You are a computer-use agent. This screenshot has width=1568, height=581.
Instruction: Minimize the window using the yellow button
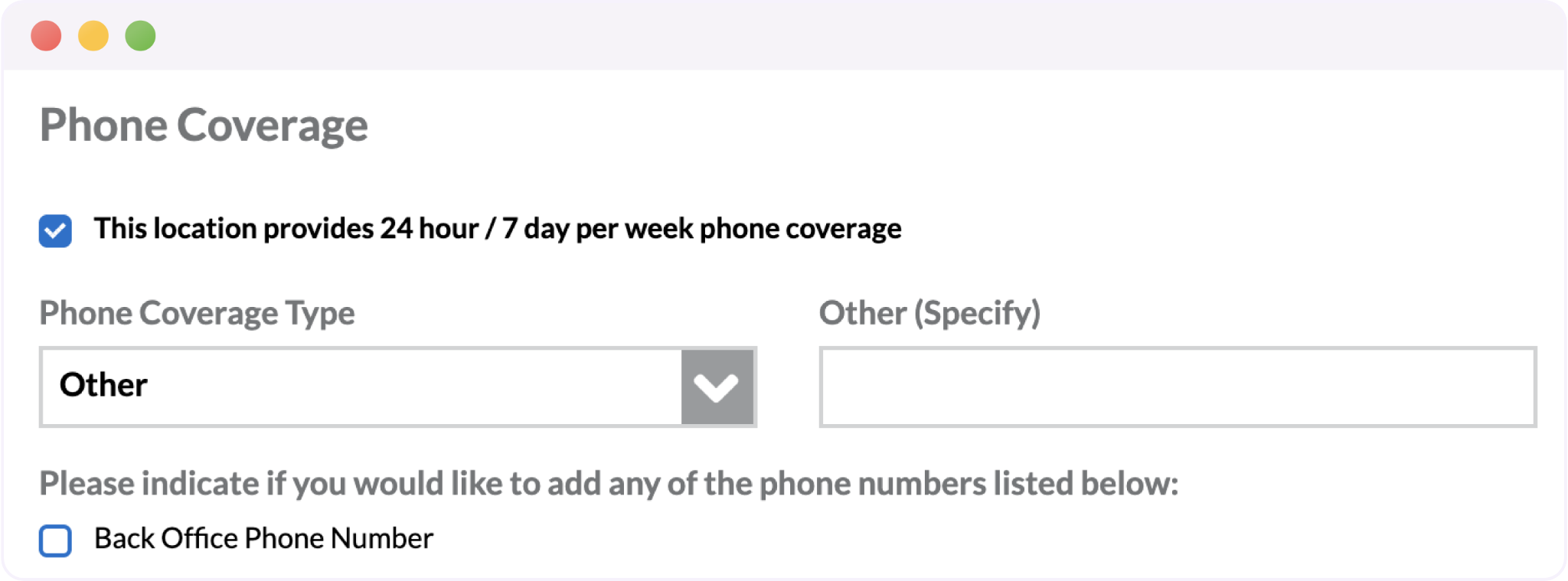click(x=93, y=36)
